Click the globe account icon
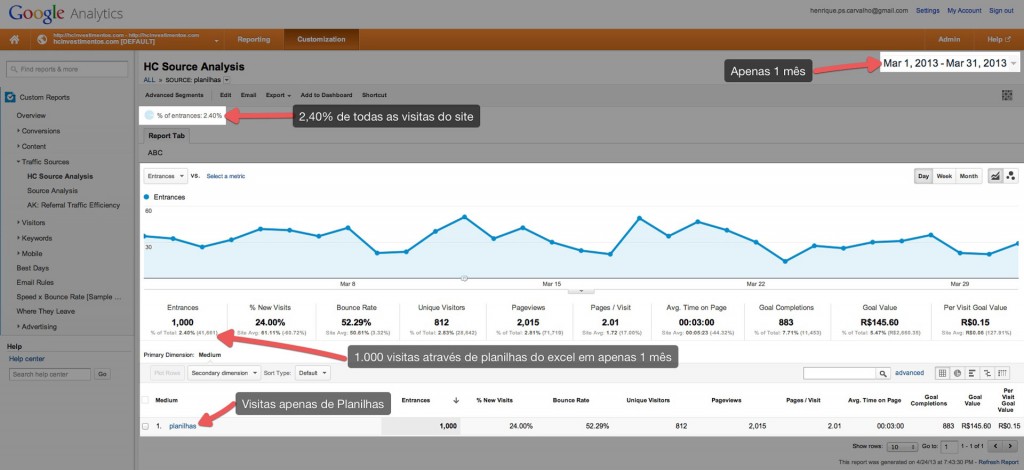The image size is (1024, 470). [42, 40]
